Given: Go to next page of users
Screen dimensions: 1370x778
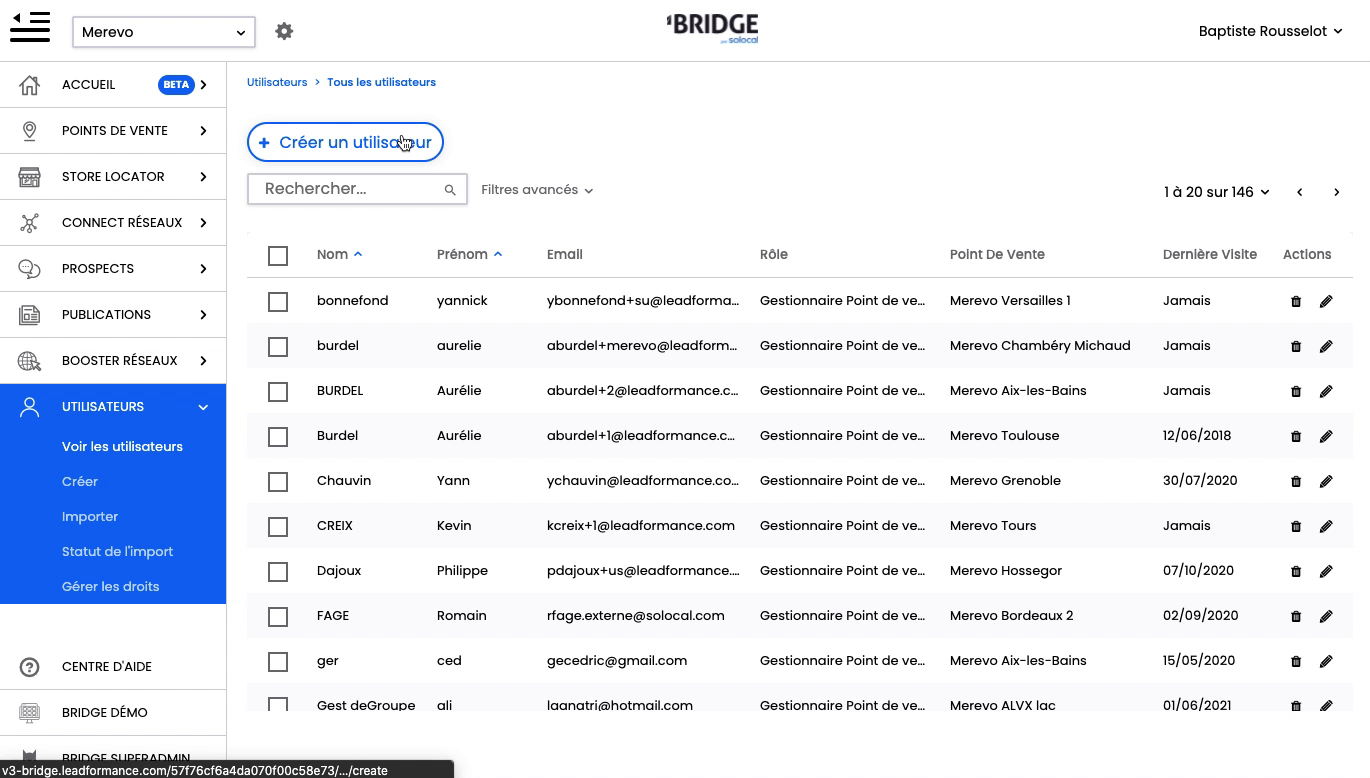Looking at the screenshot, I should [1336, 192].
